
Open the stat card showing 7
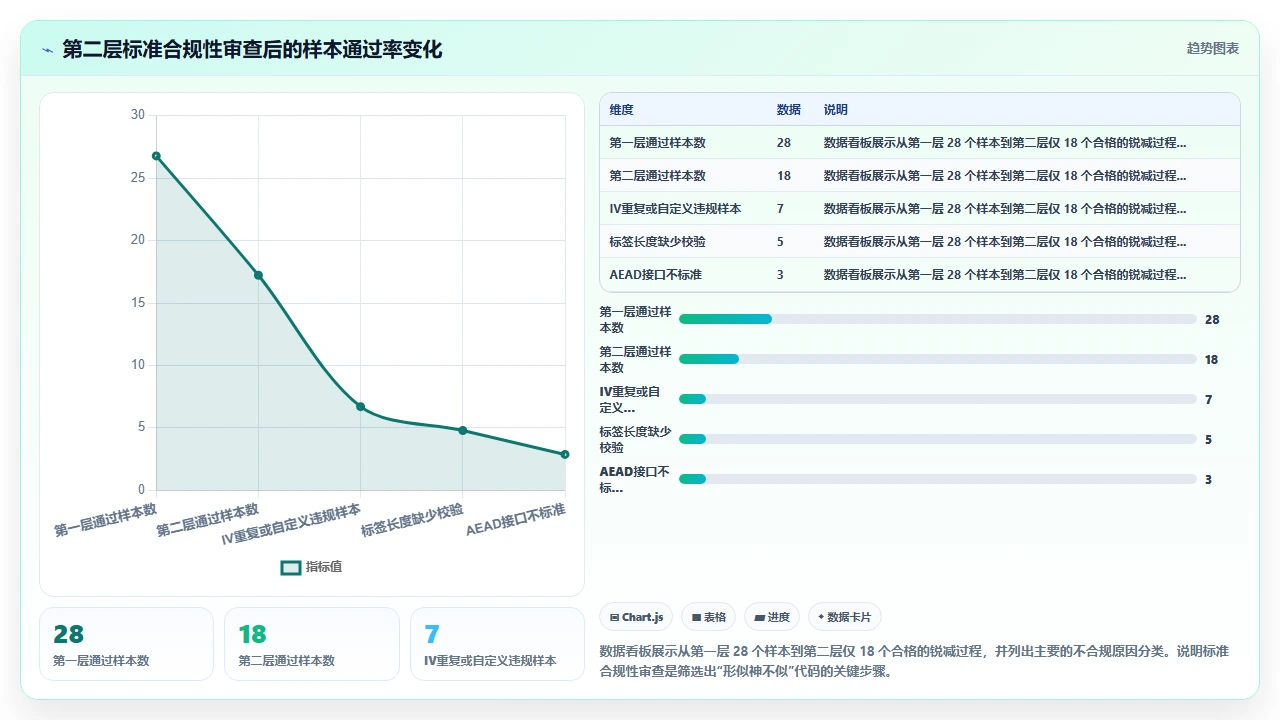[x=497, y=644]
